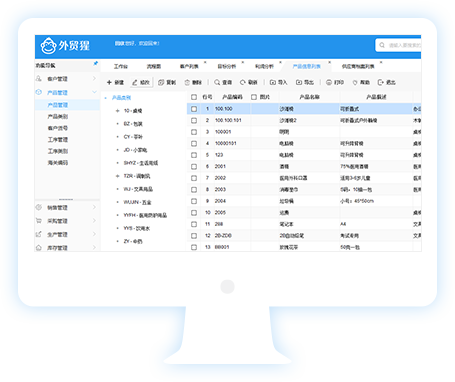Select the "WUJIN" category tree item
The image size is (455, 382).
pos(137,202)
